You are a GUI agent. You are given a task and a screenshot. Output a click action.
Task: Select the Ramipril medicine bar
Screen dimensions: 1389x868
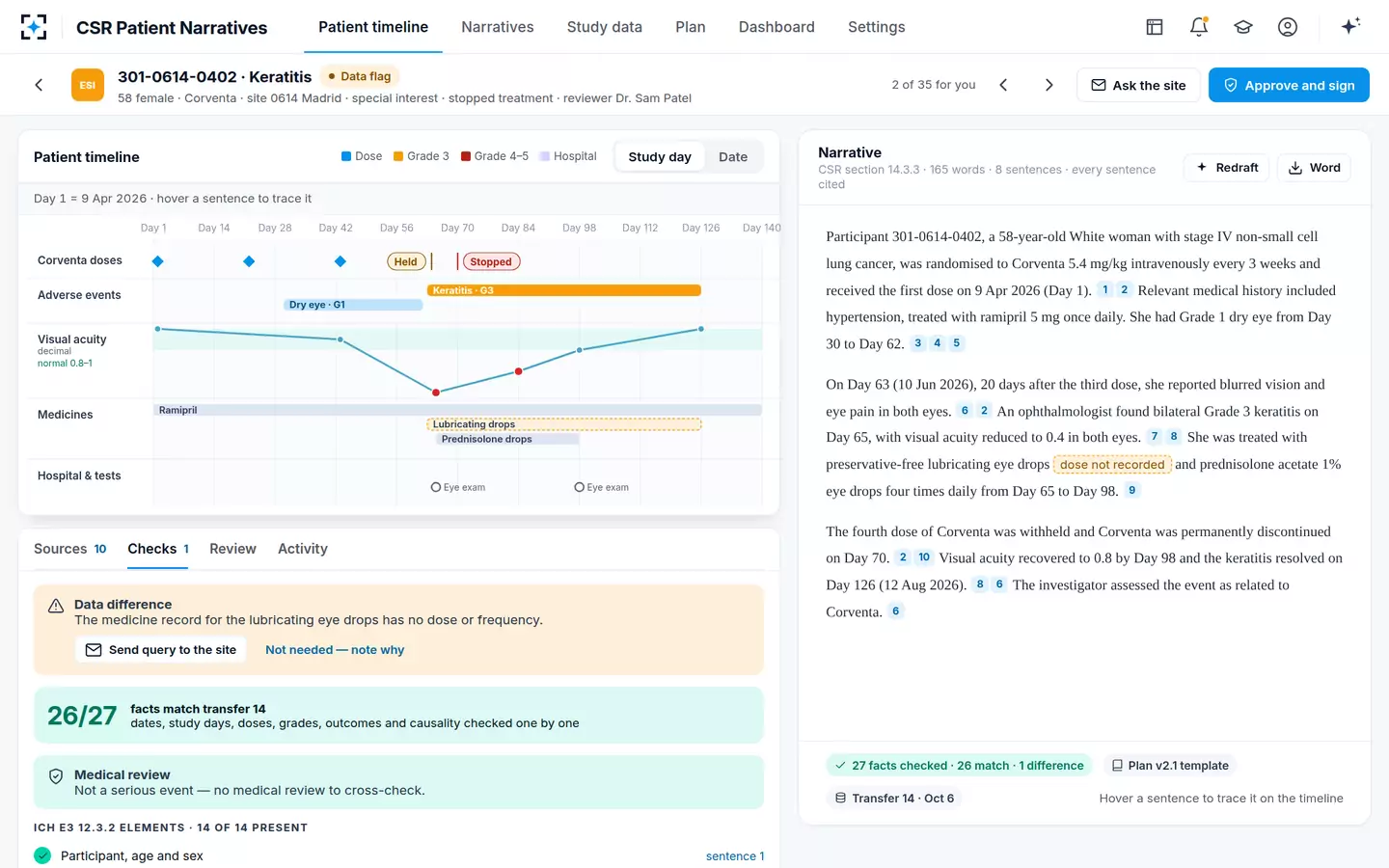pos(457,410)
